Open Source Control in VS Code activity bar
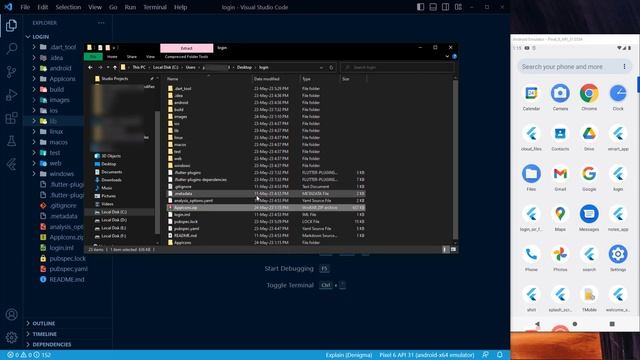The image size is (640, 360). point(11,72)
